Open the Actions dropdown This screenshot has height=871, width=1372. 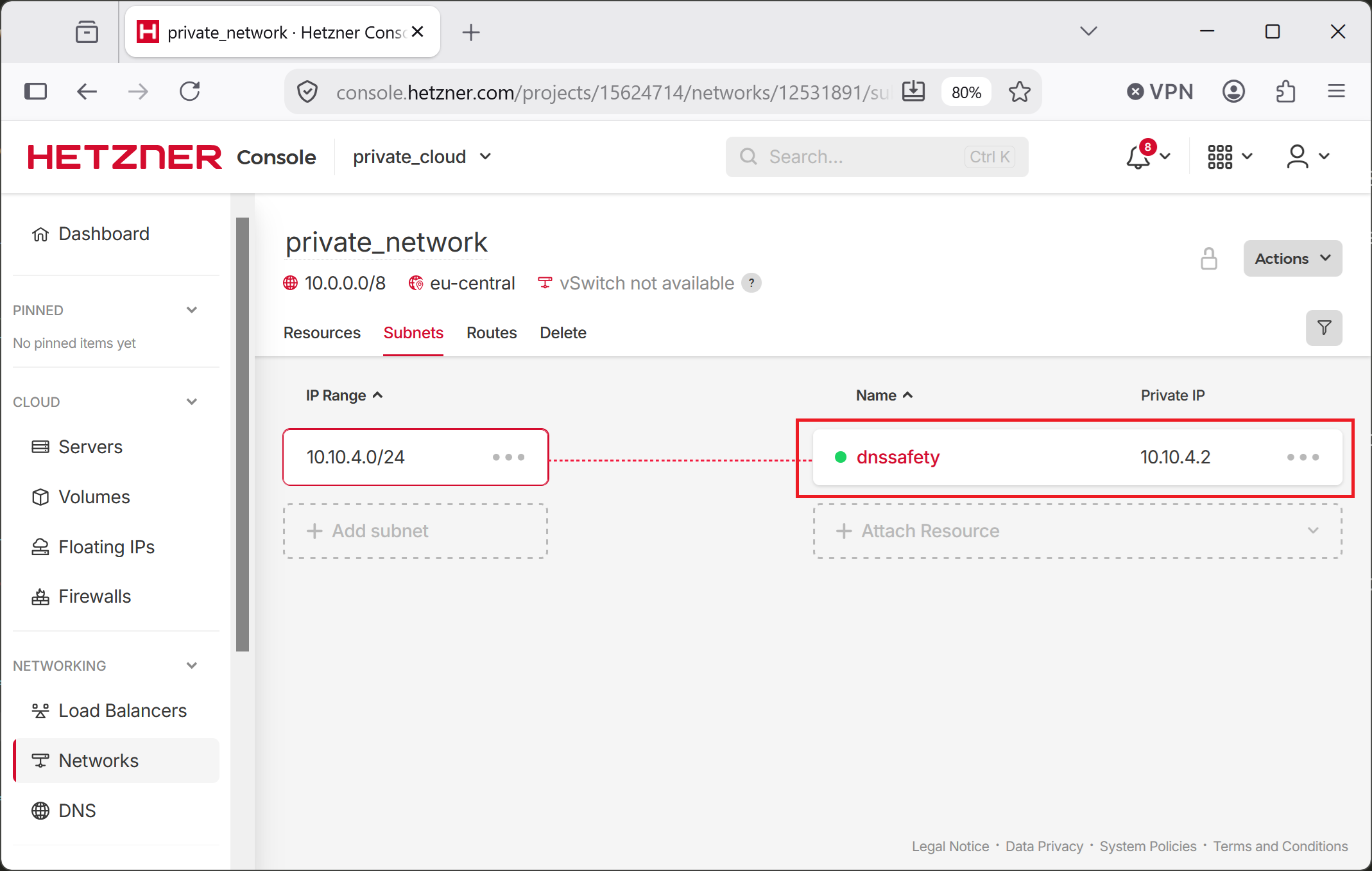tap(1292, 259)
